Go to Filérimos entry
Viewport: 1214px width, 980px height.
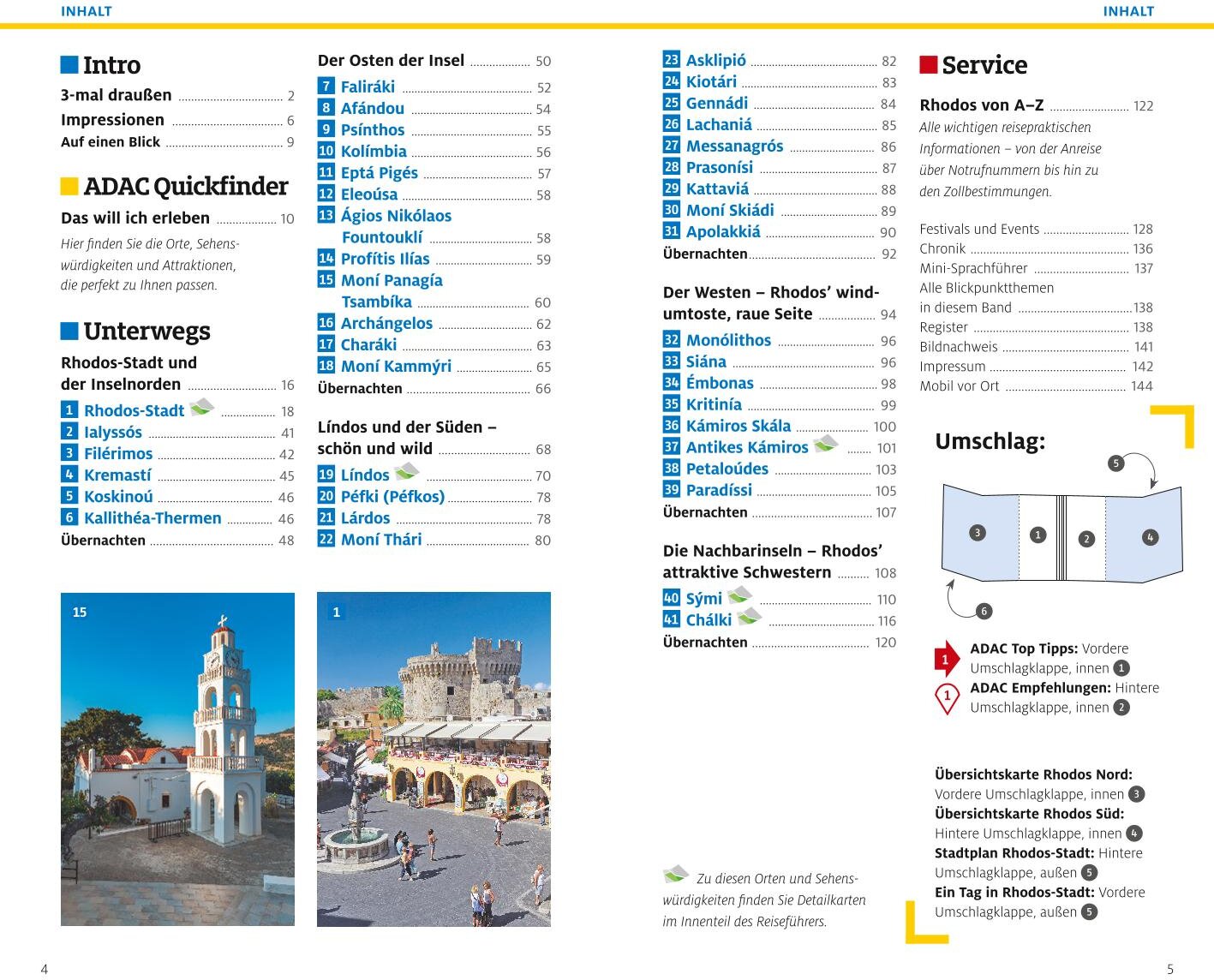point(177,454)
